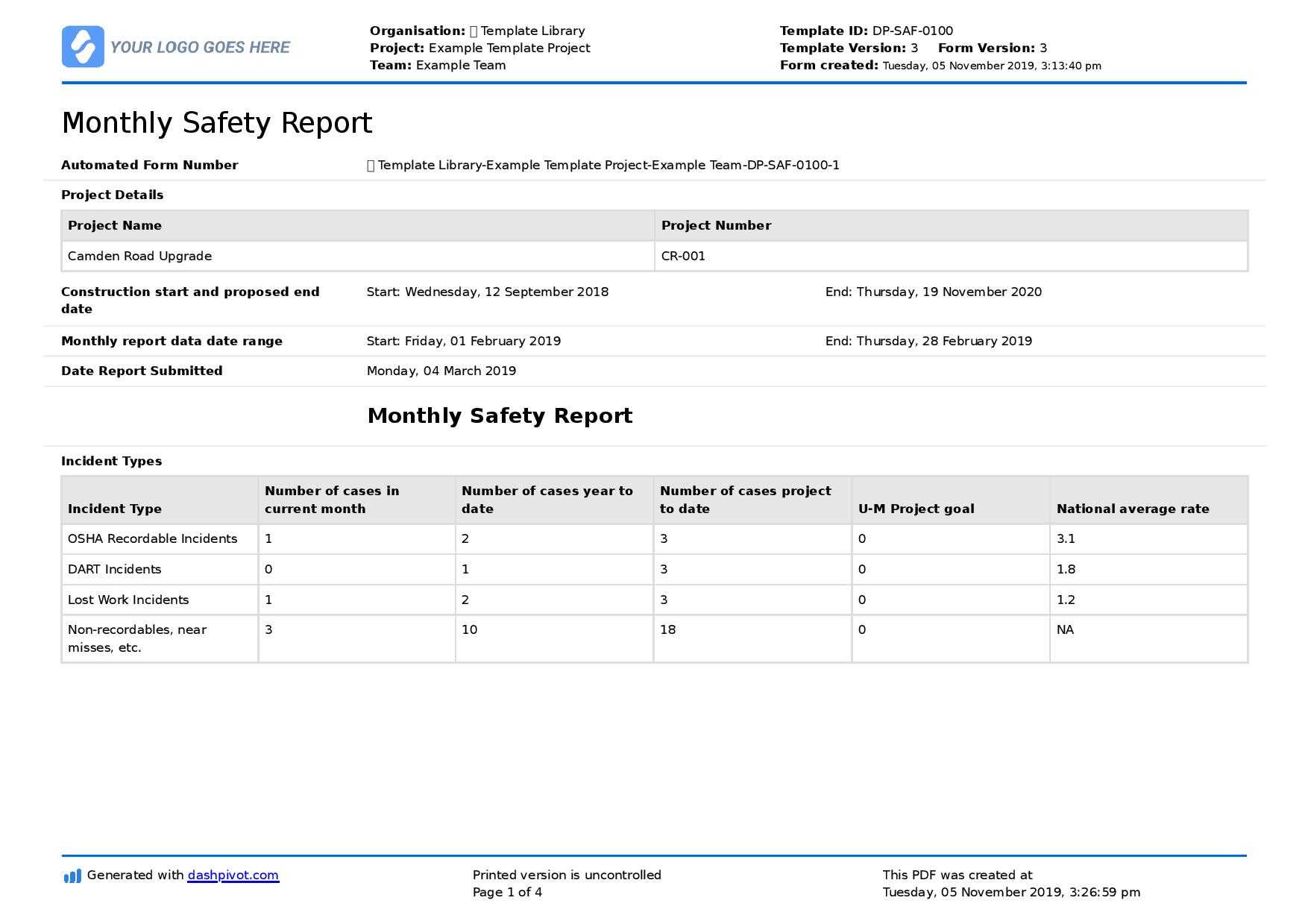Select the OSHA Recordable Incidents row label
This screenshot has width=1308, height=924.
[x=153, y=538]
